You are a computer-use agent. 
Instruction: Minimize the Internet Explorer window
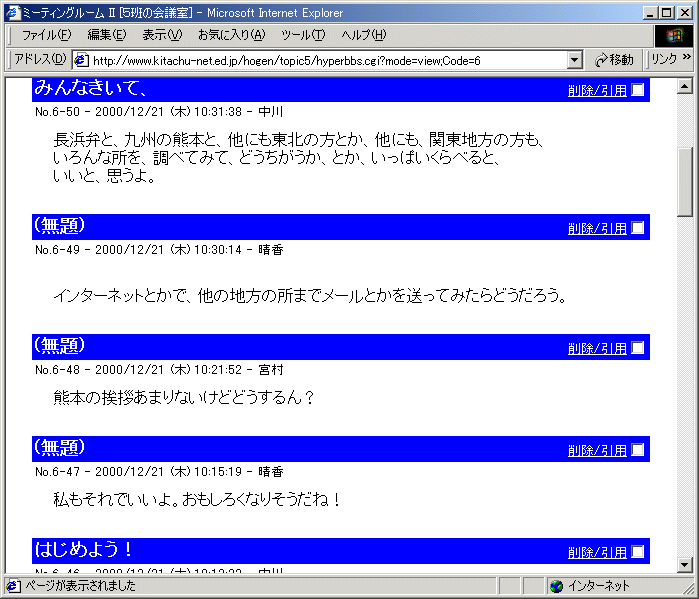point(650,13)
